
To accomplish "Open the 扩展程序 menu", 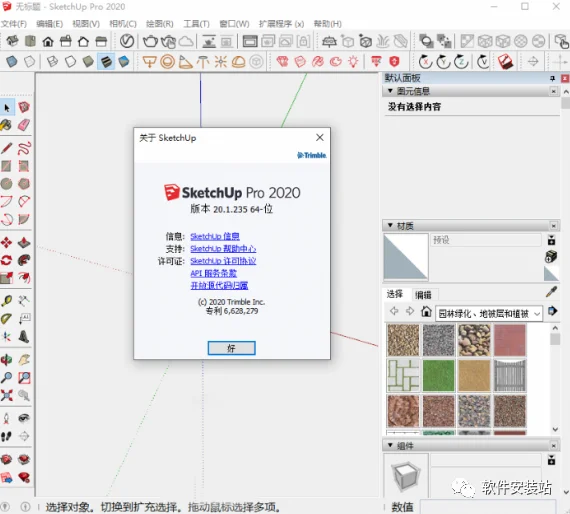I will pos(281,24).
